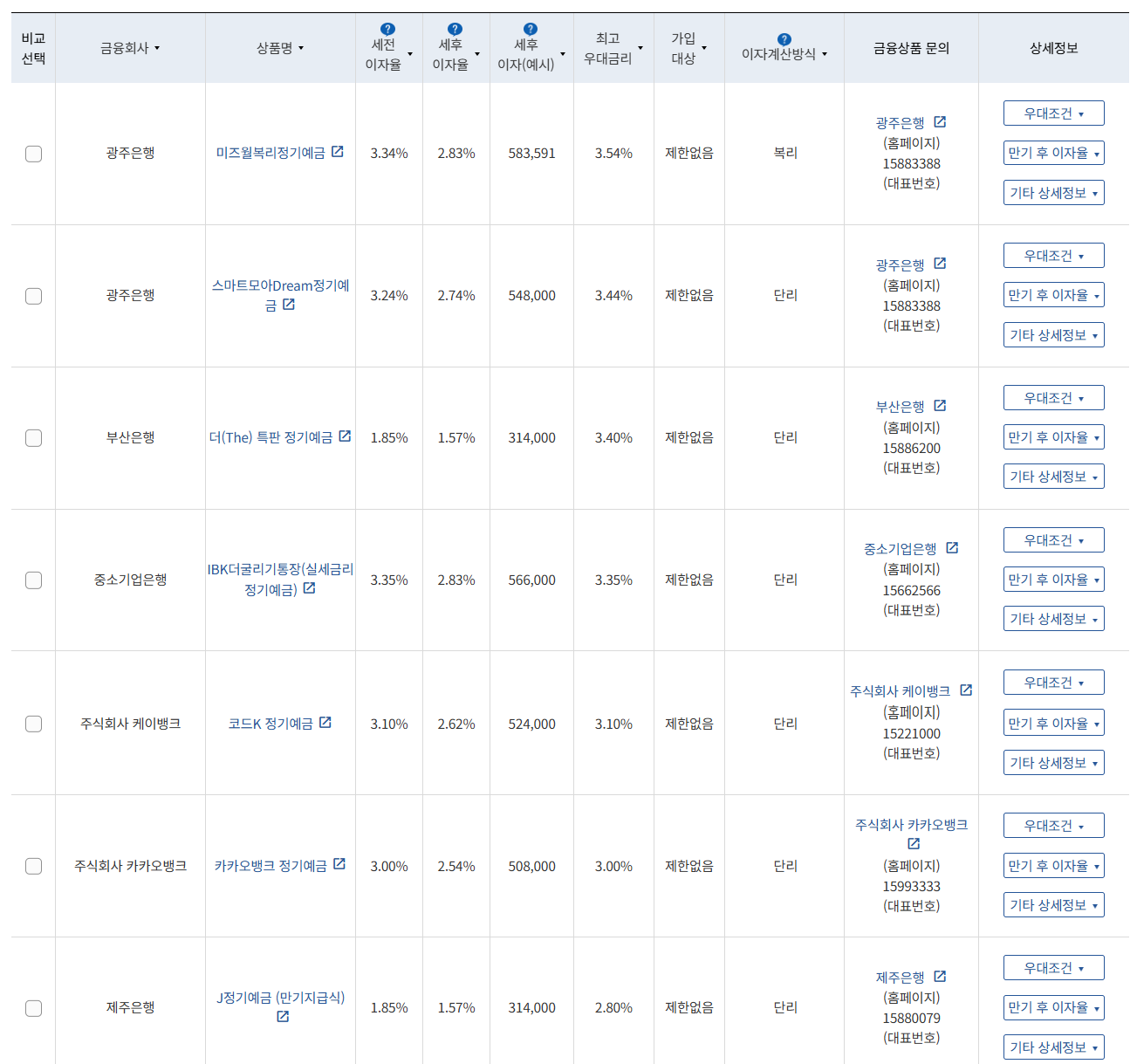Open help icon above 세후 이자(예시) header
This screenshot has height=1064, width=1137.
[x=530, y=29]
